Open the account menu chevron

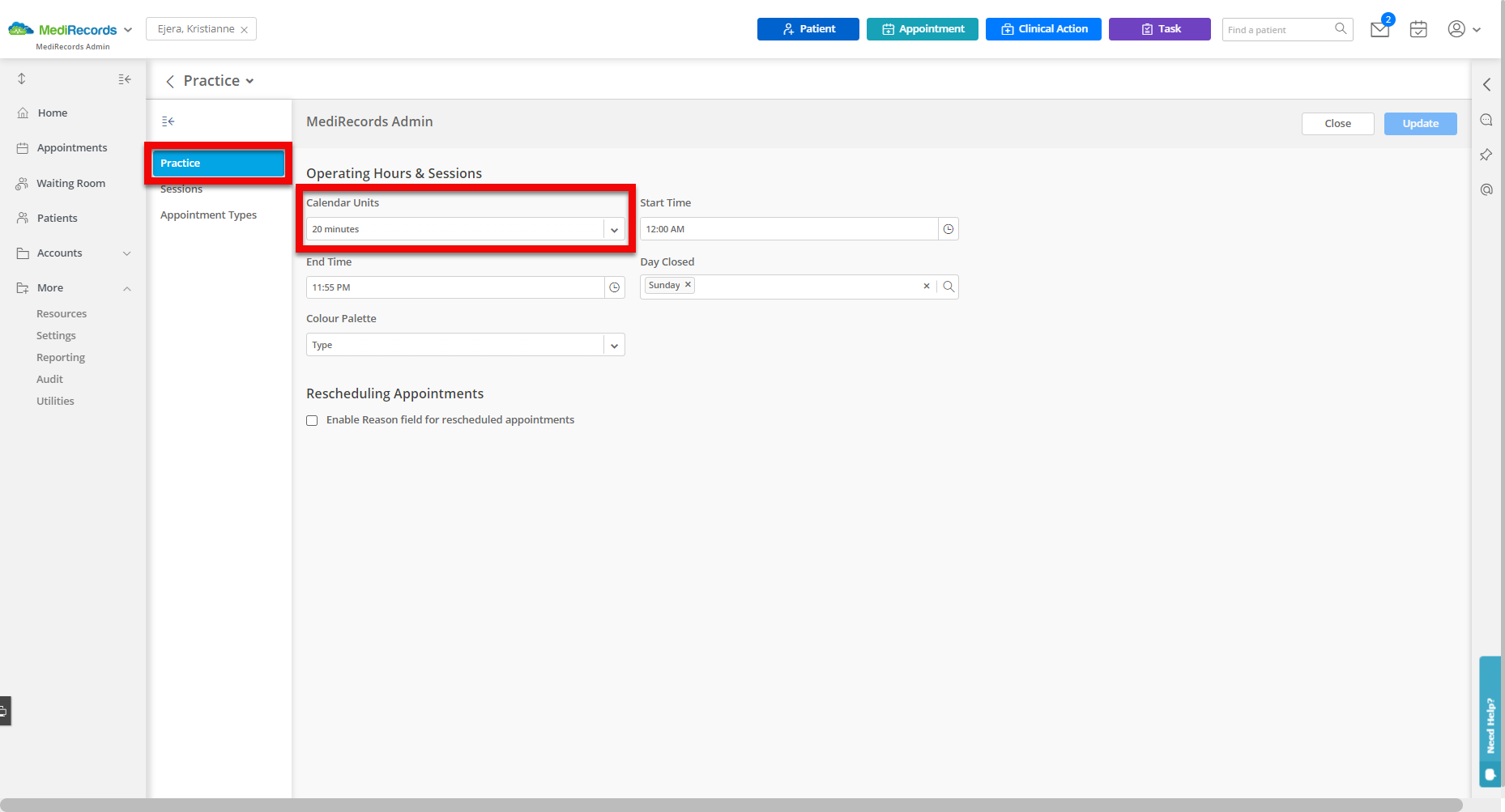[1477, 30]
